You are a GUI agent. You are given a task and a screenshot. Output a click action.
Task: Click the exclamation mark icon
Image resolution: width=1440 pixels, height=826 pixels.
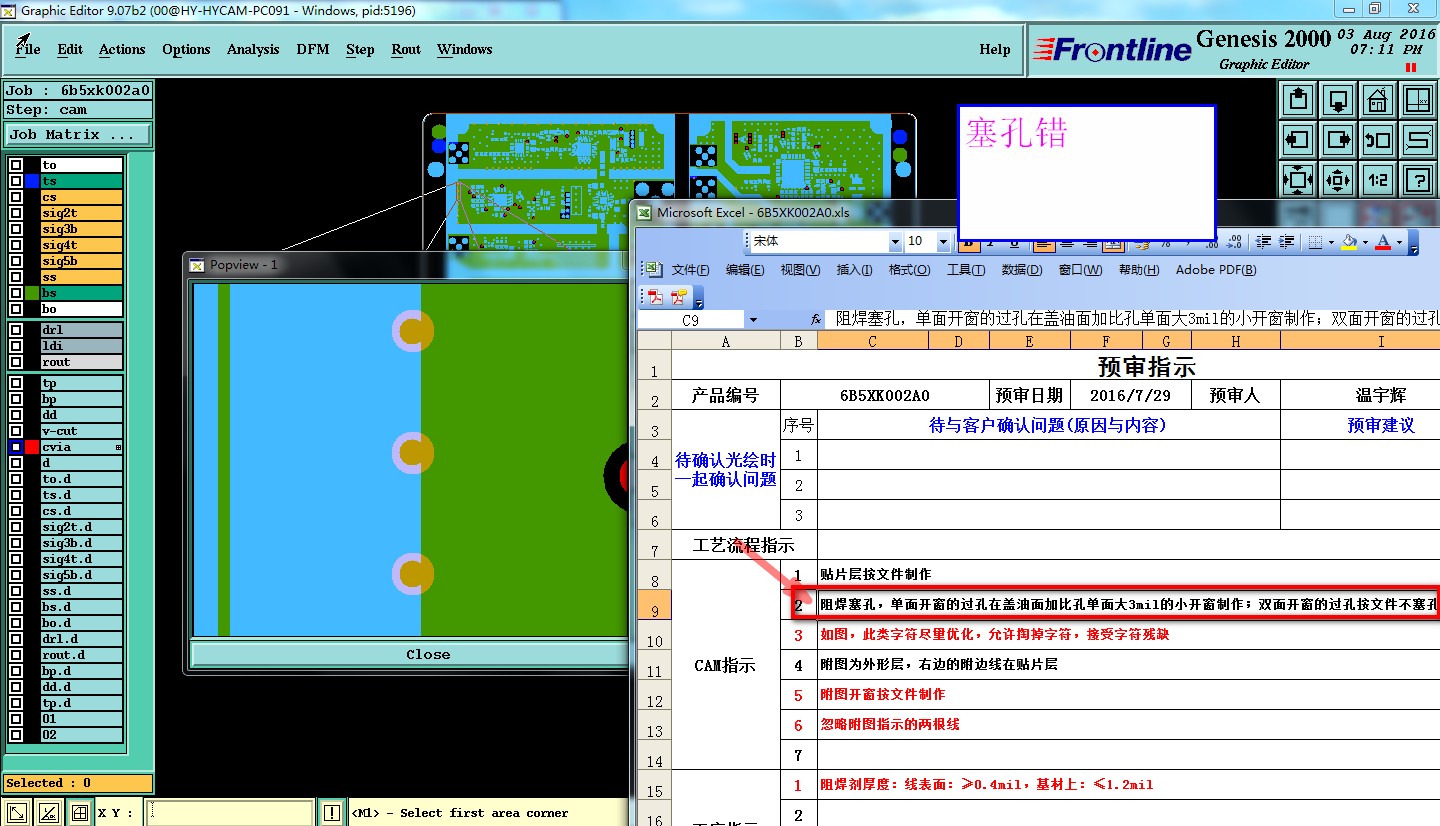[x=332, y=813]
